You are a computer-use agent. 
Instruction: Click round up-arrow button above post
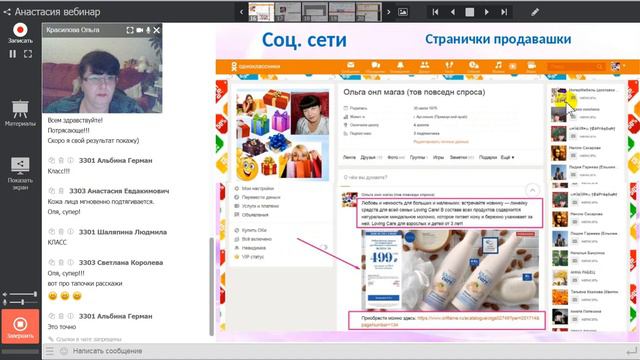coord(532,190)
